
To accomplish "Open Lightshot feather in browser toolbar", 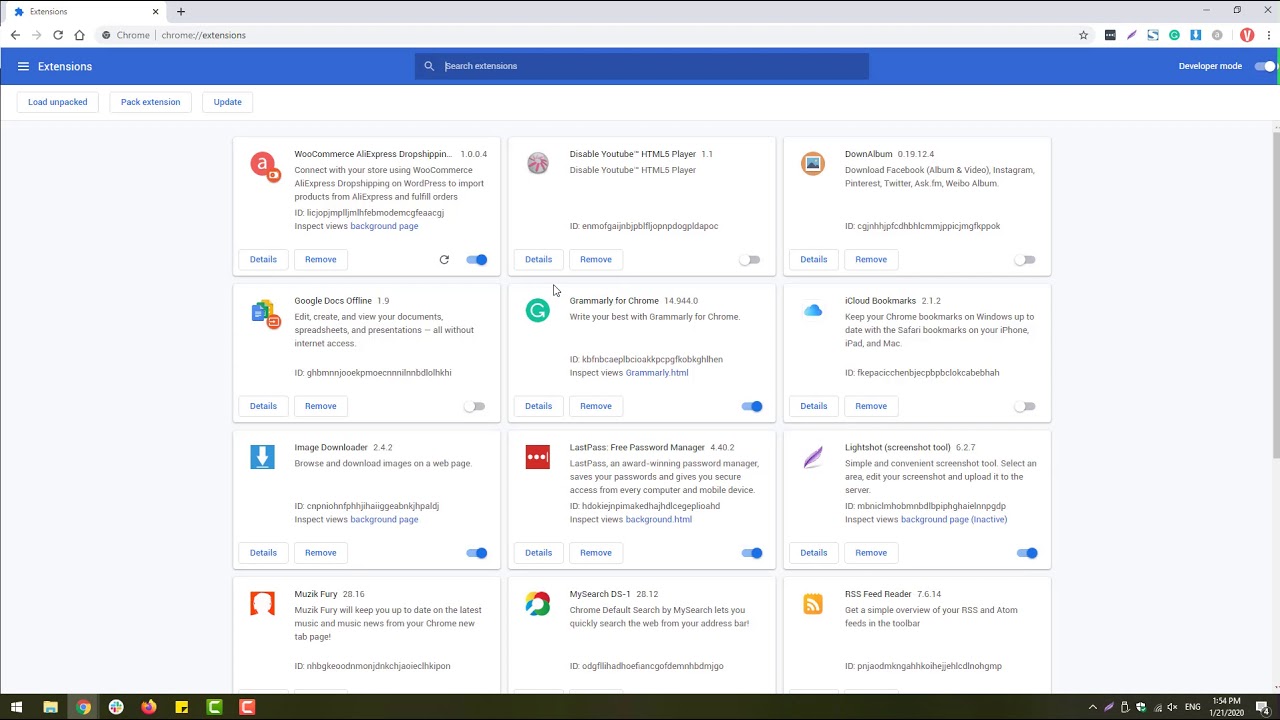I will pos(1131,35).
